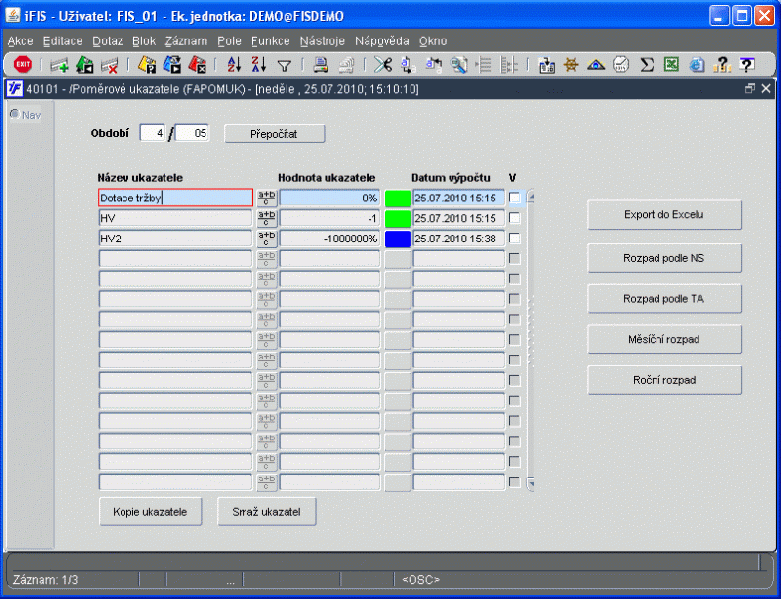Open the Funkce menu
The width and height of the screenshot is (781, 599).
coord(270,41)
